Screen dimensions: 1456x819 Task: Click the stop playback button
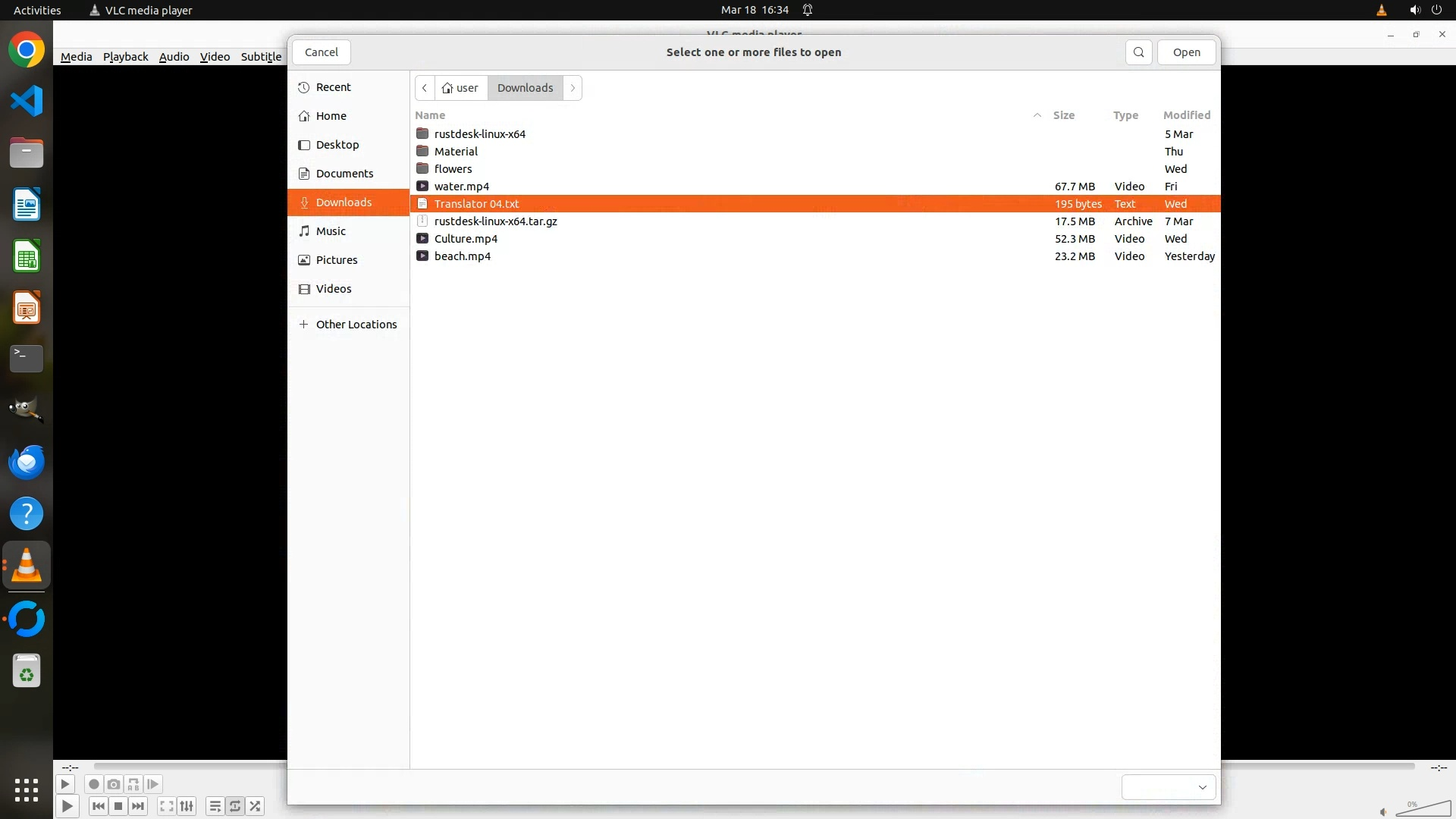[x=118, y=806]
